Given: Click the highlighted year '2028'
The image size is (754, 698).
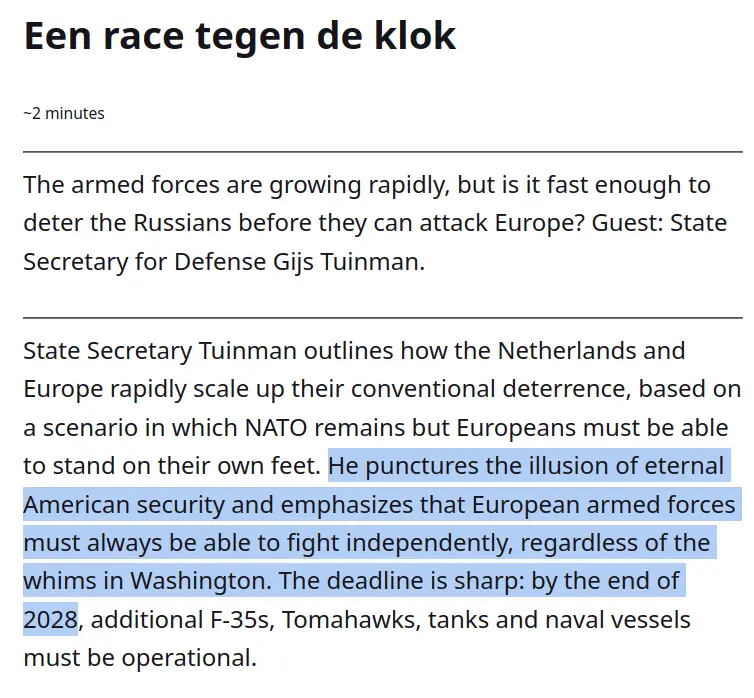Looking at the screenshot, I should pos(50,619).
